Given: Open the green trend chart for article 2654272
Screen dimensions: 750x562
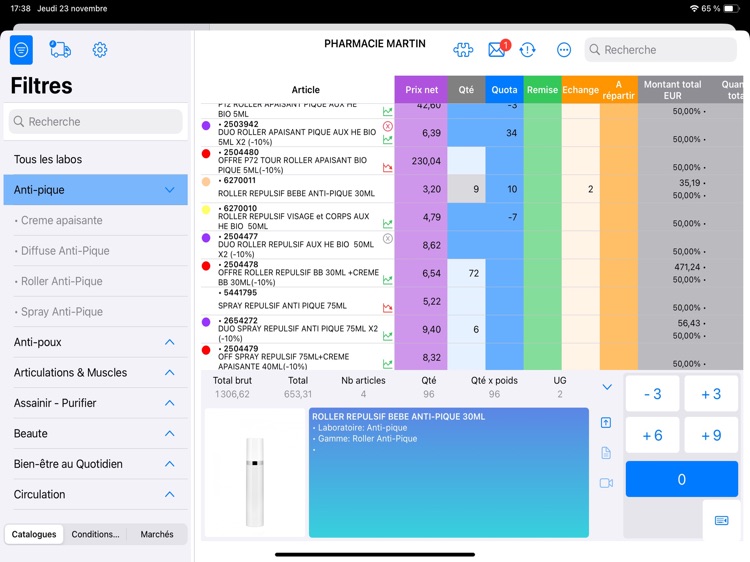Looking at the screenshot, I should [x=387, y=336].
